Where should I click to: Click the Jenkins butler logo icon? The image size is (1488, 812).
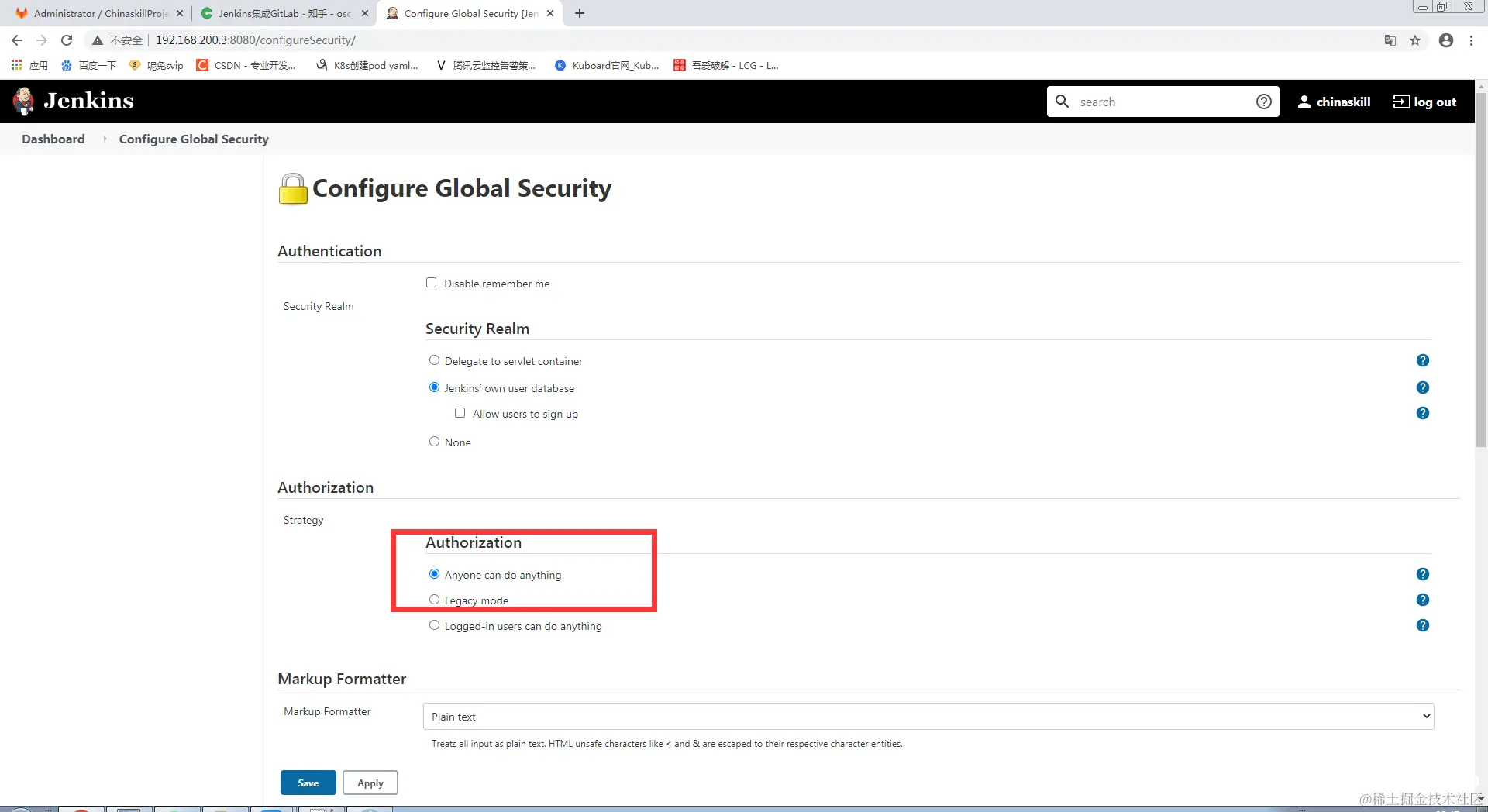23,101
